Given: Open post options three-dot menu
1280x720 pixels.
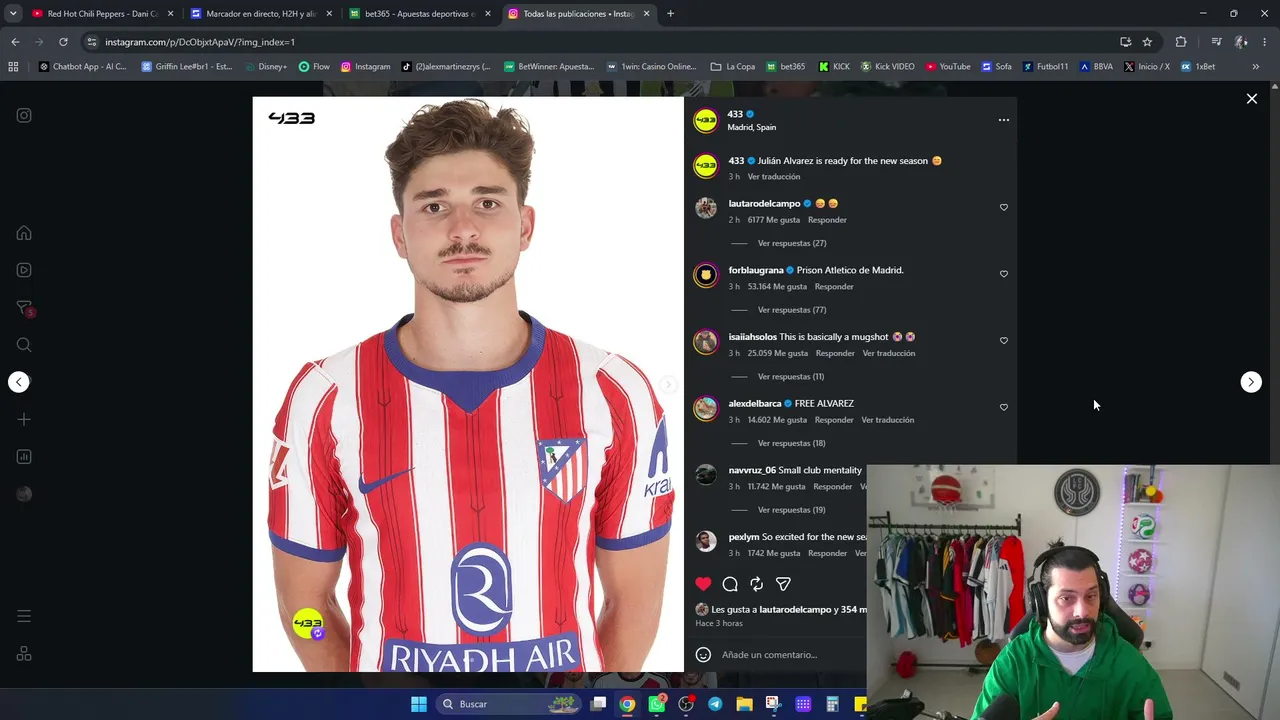Looking at the screenshot, I should (1004, 120).
